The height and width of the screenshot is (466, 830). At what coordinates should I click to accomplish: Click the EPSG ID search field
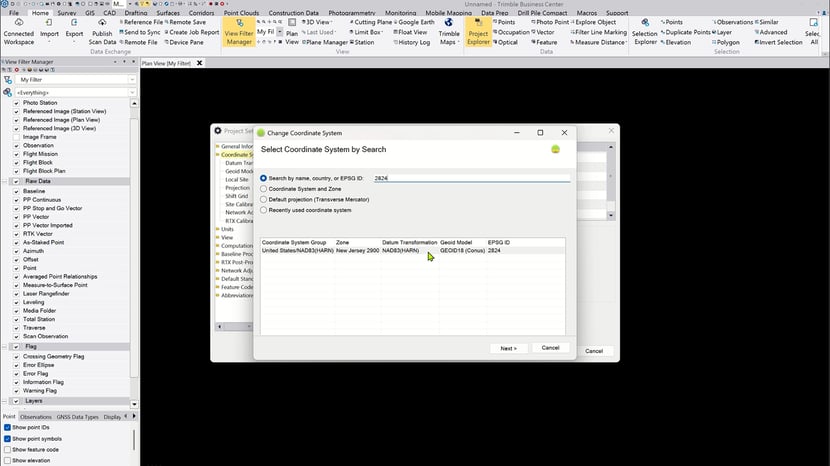[x=472, y=178]
